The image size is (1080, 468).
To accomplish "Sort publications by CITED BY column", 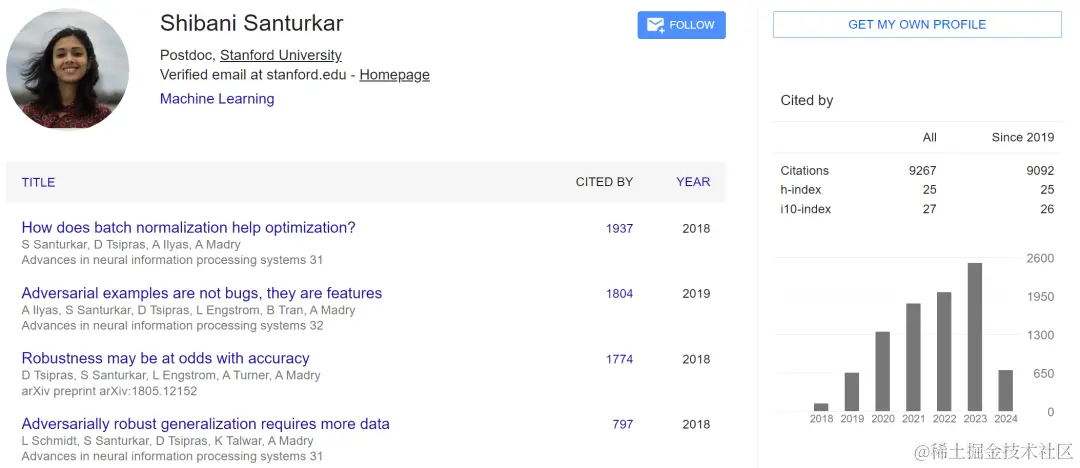I will click(604, 182).
